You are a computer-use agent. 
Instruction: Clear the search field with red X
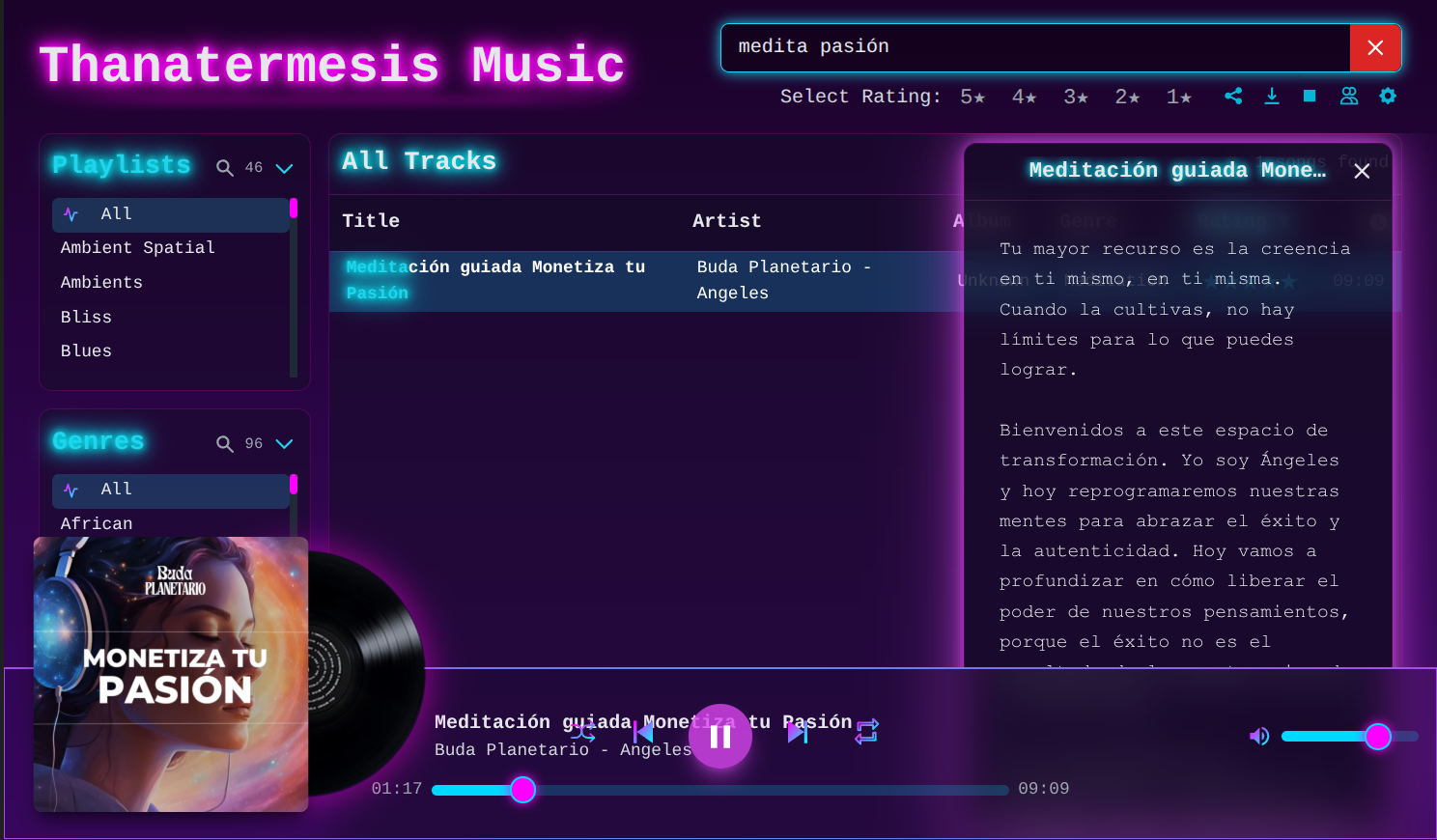1375,47
